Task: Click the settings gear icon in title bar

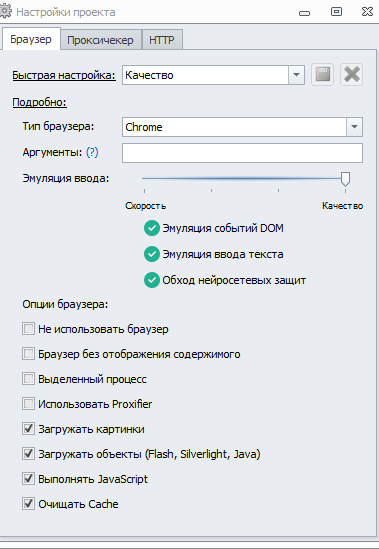Action: 5,12
